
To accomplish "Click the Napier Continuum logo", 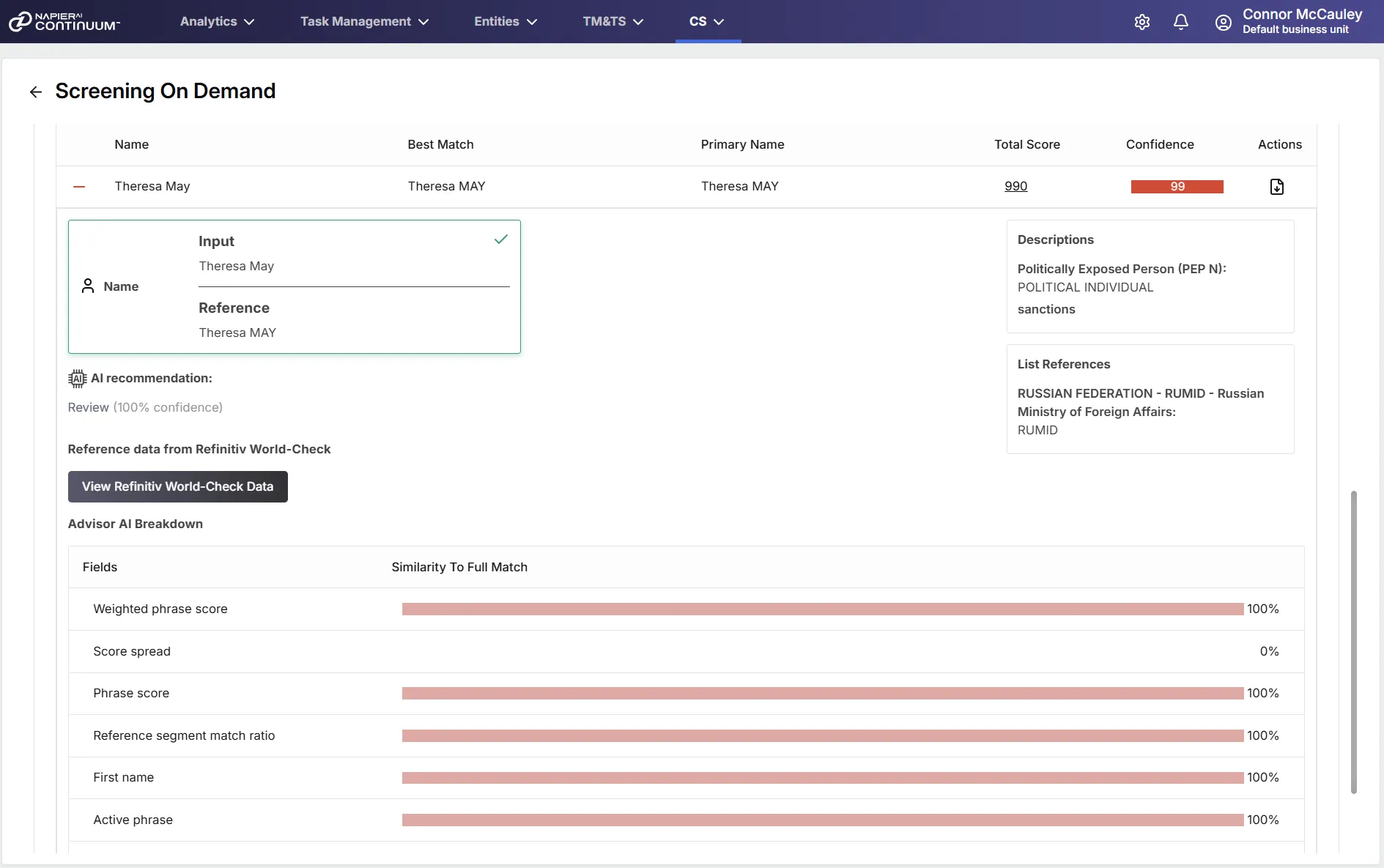I will click(64, 21).
